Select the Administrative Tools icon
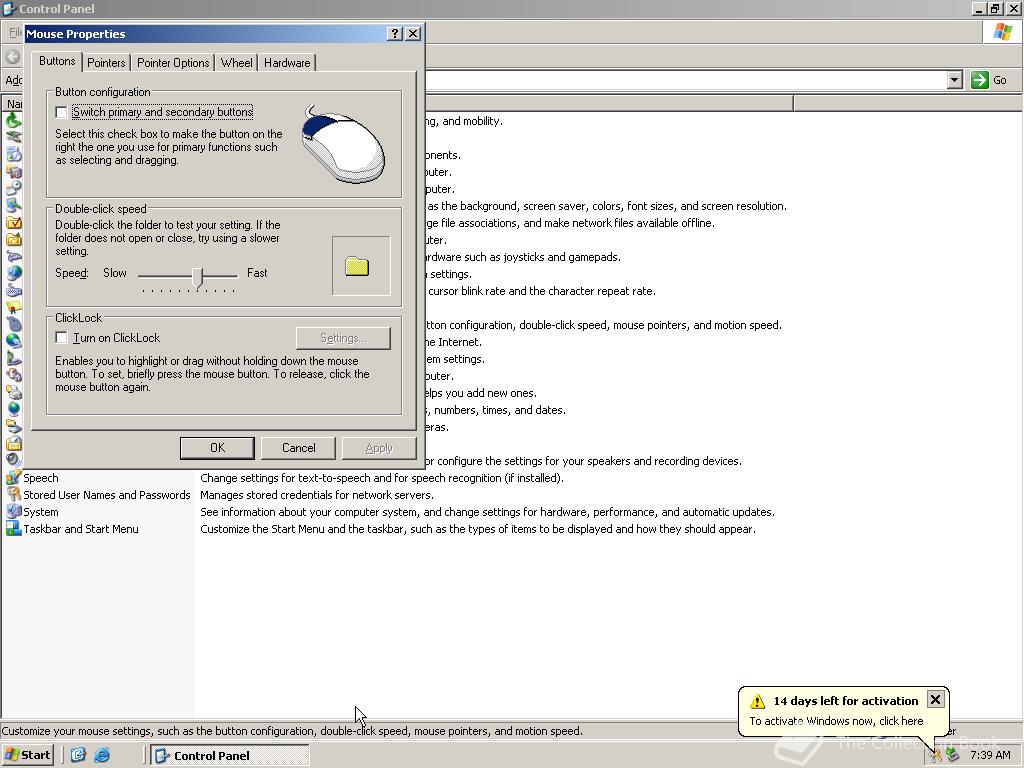1024x768 pixels. point(14,172)
